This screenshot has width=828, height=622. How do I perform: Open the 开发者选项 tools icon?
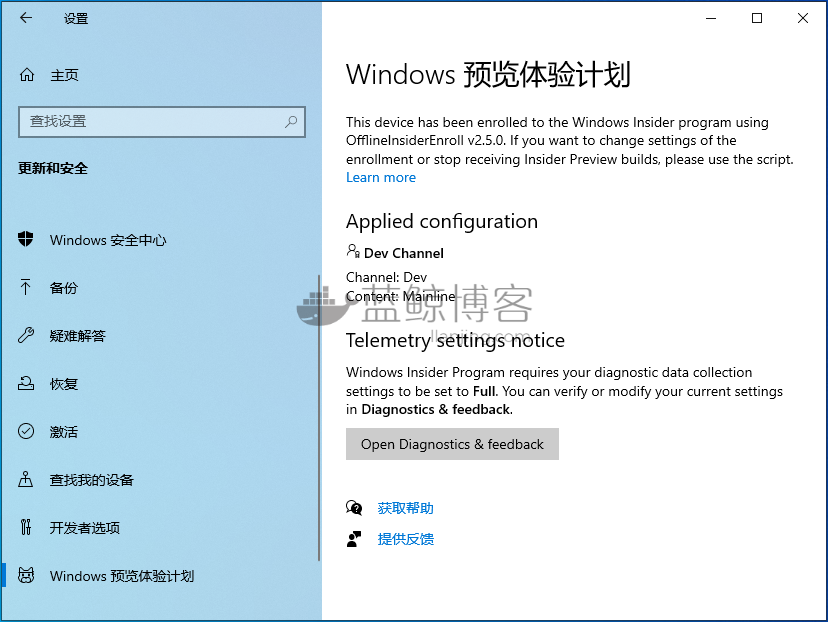point(25,527)
